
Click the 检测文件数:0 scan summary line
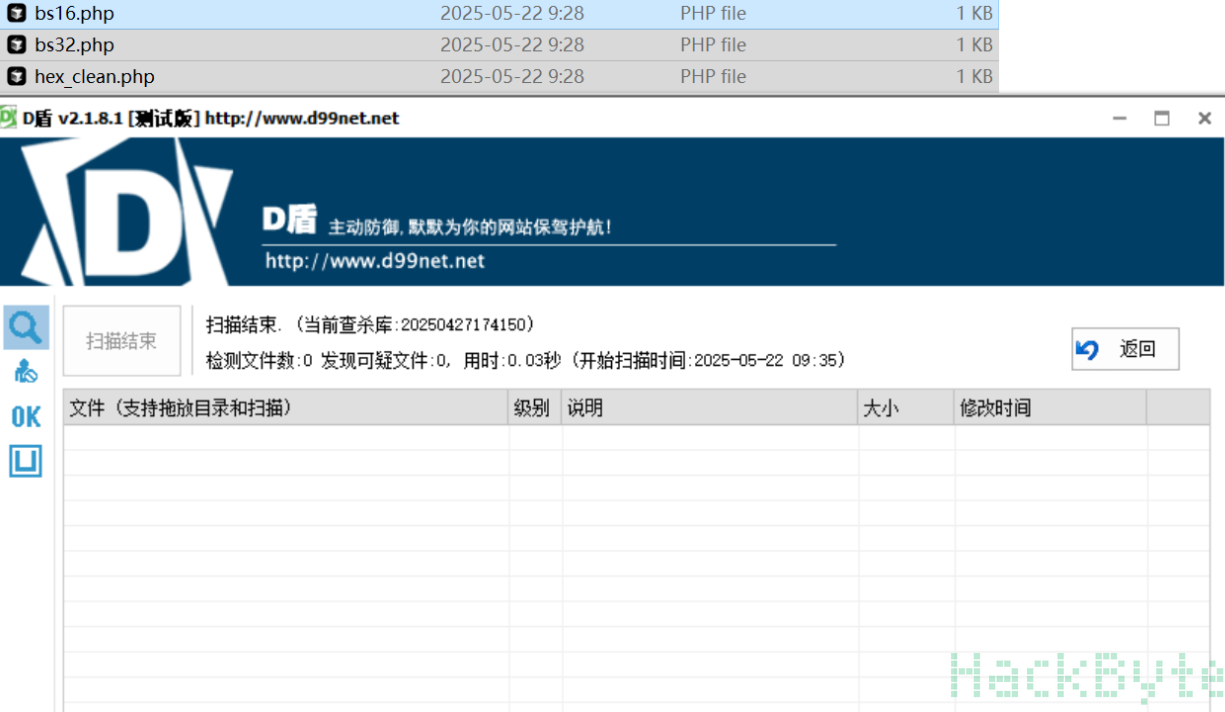pyautogui.click(x=526, y=360)
